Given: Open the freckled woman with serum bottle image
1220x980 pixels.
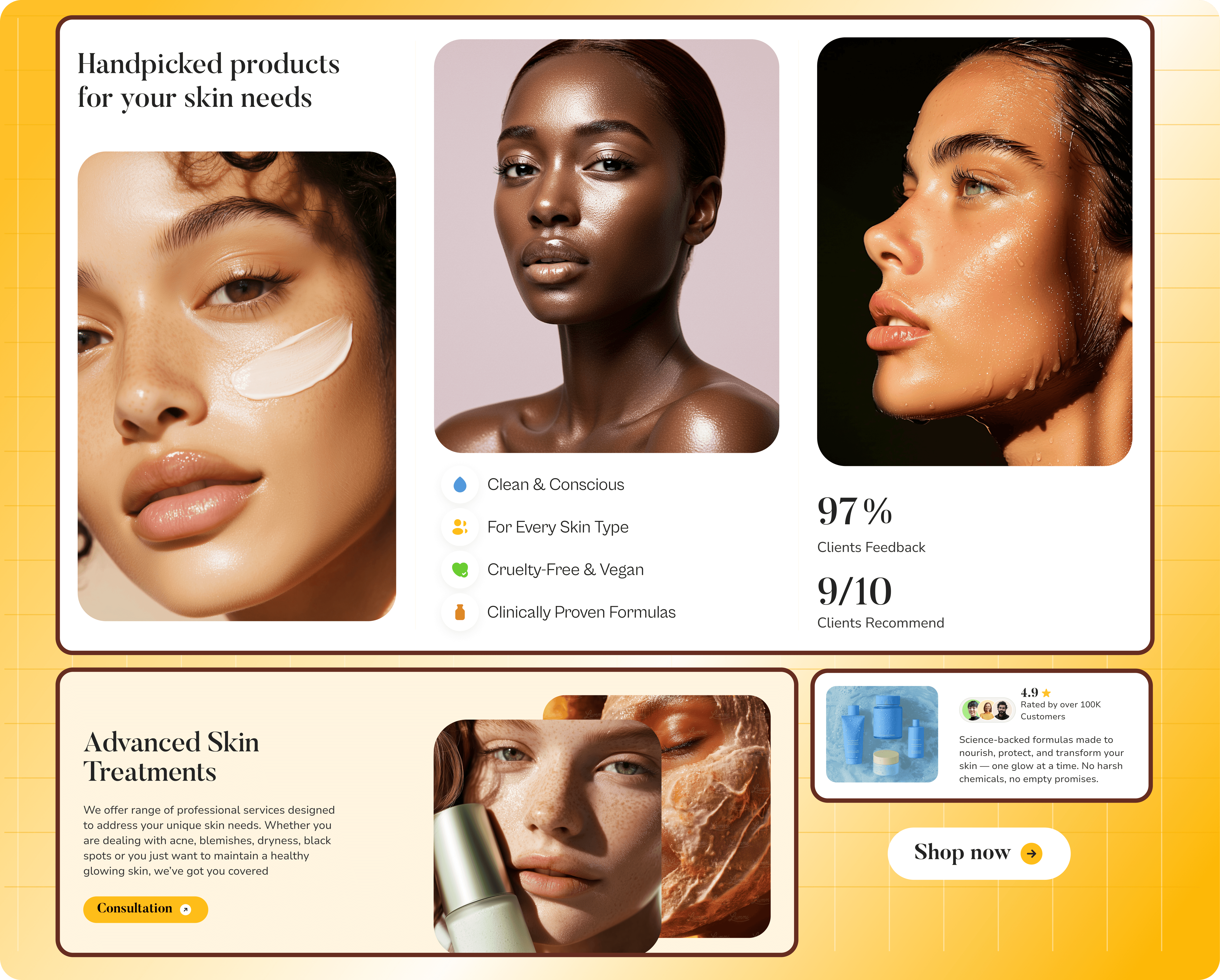Looking at the screenshot, I should click(547, 836).
